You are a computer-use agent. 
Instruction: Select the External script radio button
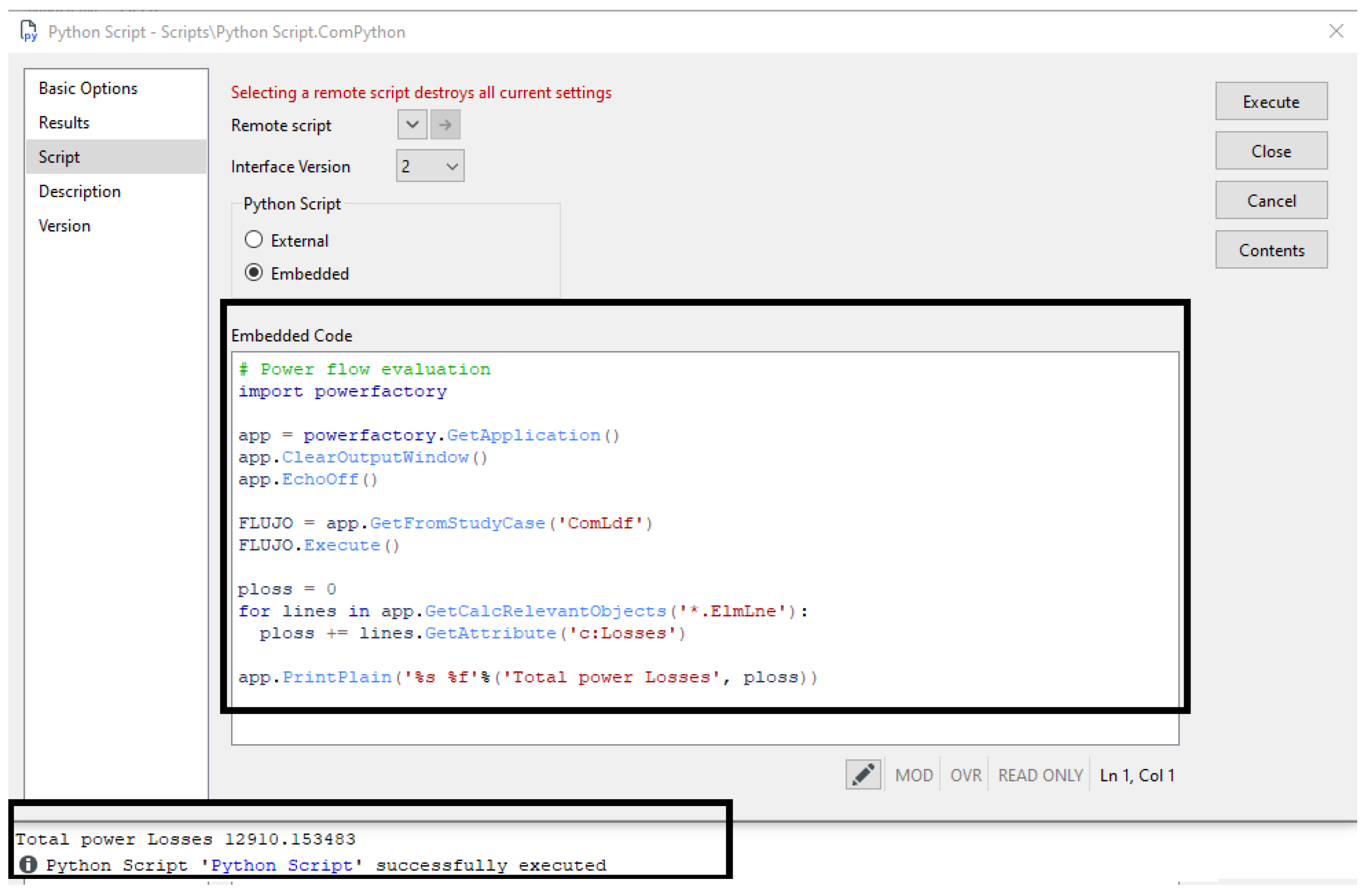254,240
